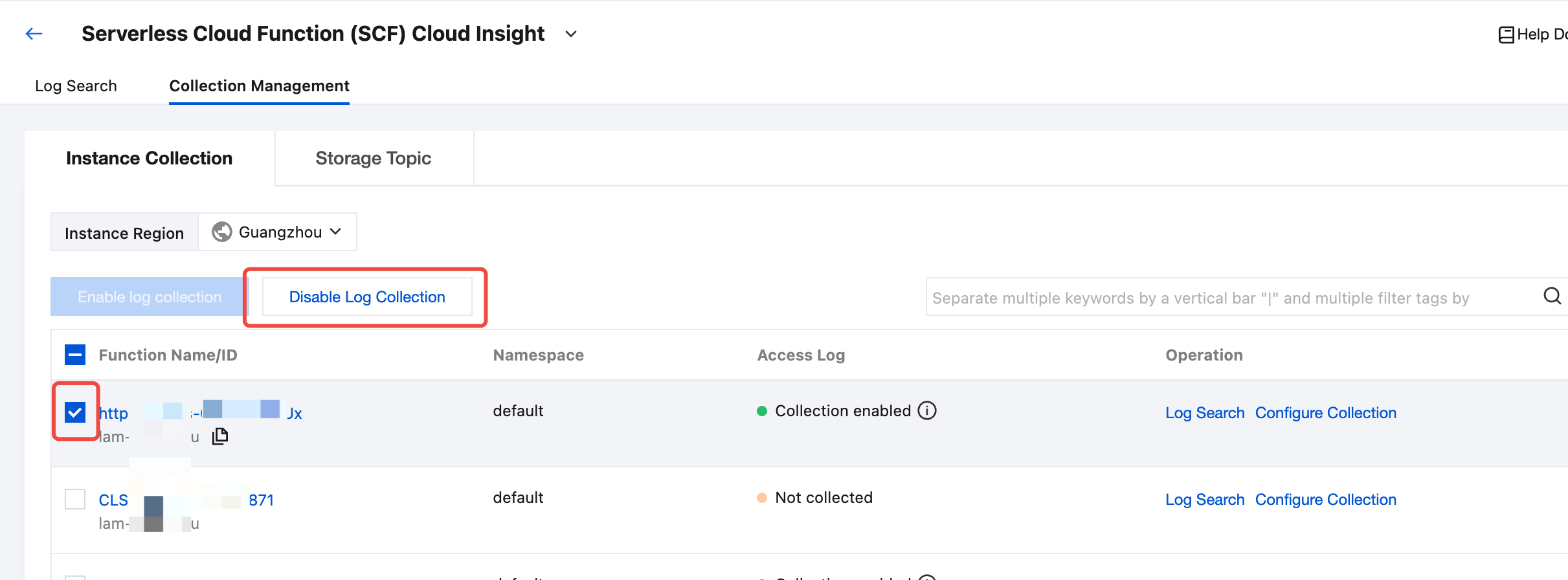
Task: Select the Instance Collection tab
Action: click(149, 159)
